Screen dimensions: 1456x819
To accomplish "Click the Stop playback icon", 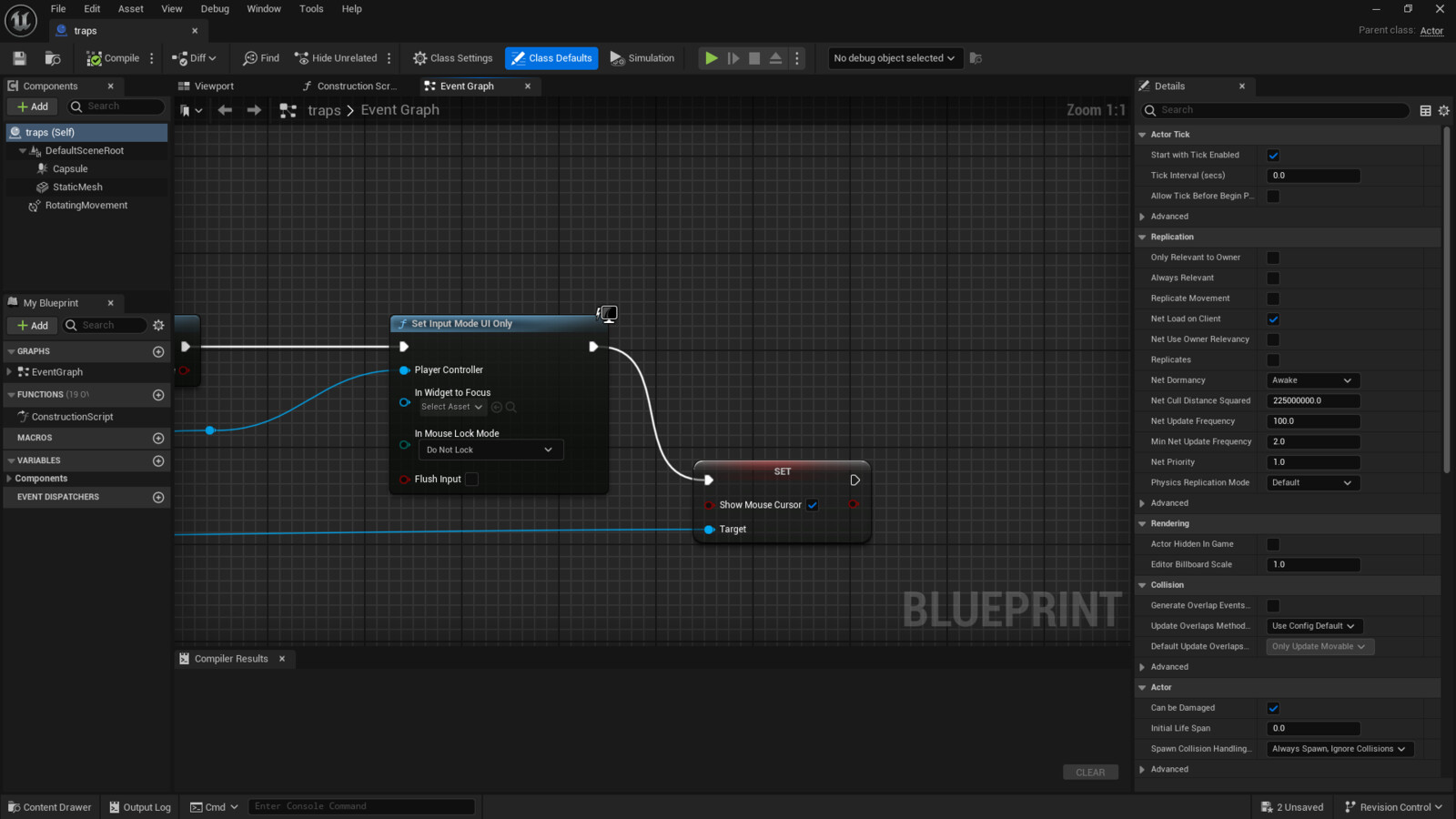I will click(754, 58).
